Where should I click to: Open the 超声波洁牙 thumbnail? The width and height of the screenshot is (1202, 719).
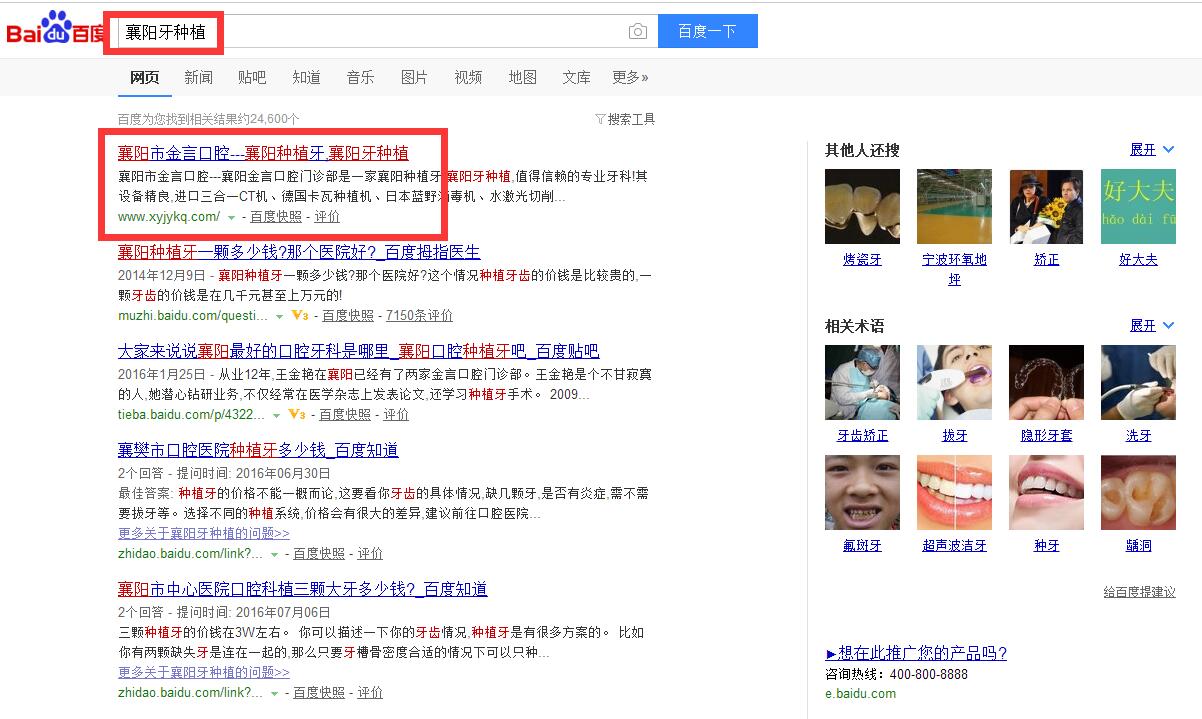954,493
